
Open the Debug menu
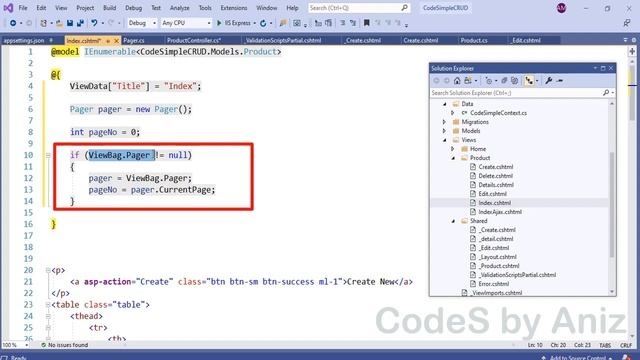click(x=133, y=8)
